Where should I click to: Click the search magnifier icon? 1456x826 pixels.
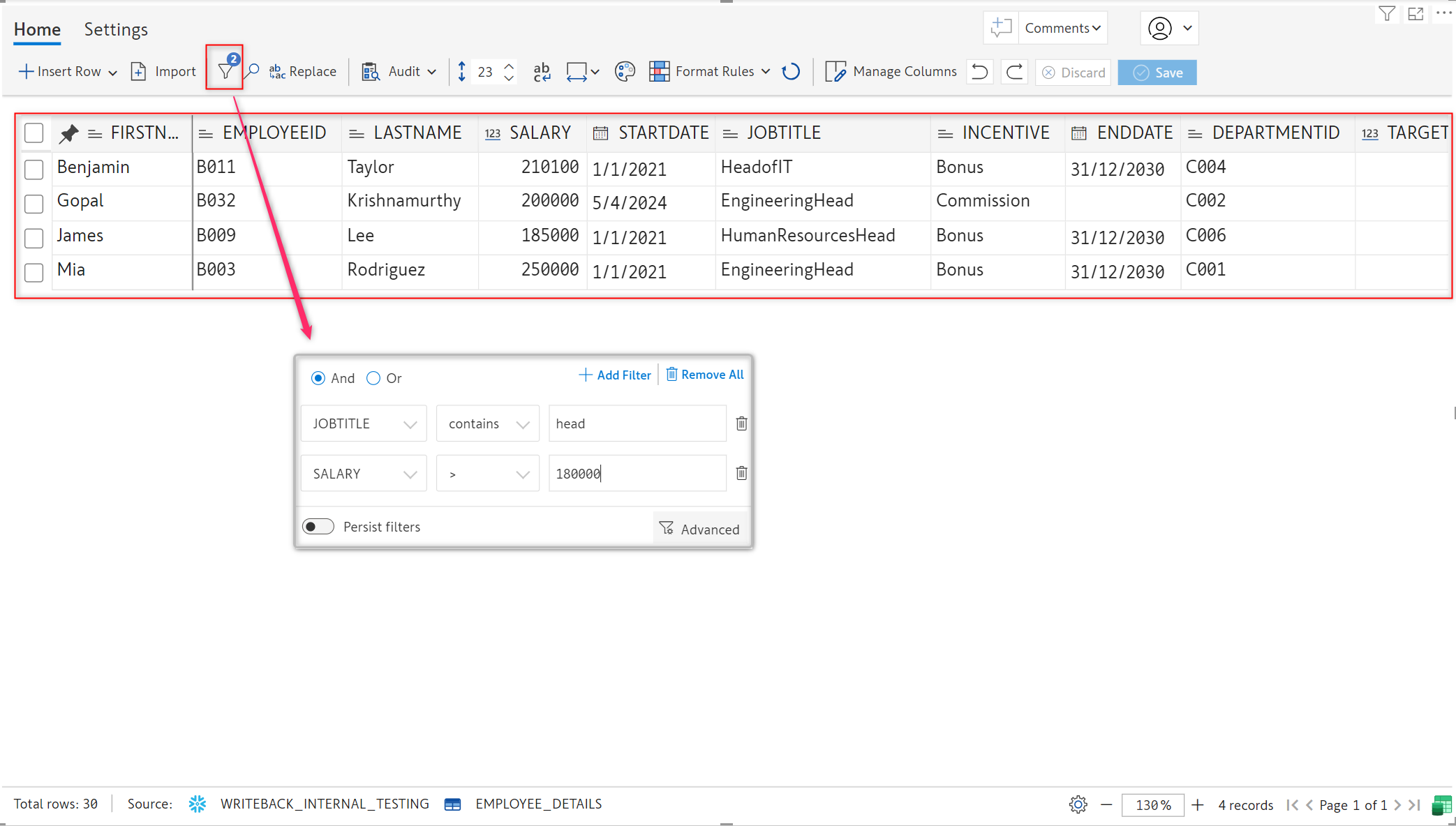(253, 71)
